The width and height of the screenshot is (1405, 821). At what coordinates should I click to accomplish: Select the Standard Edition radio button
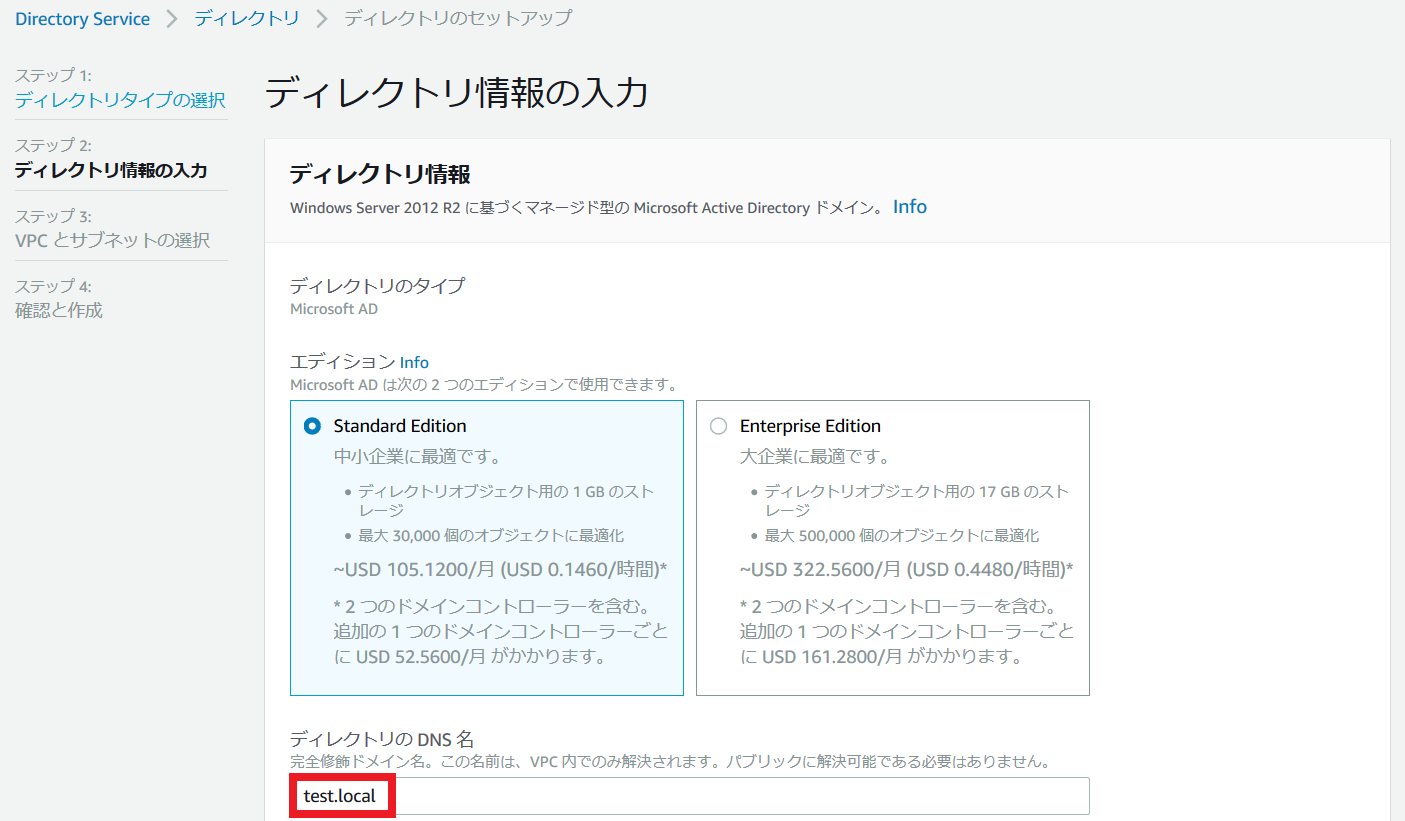[313, 426]
